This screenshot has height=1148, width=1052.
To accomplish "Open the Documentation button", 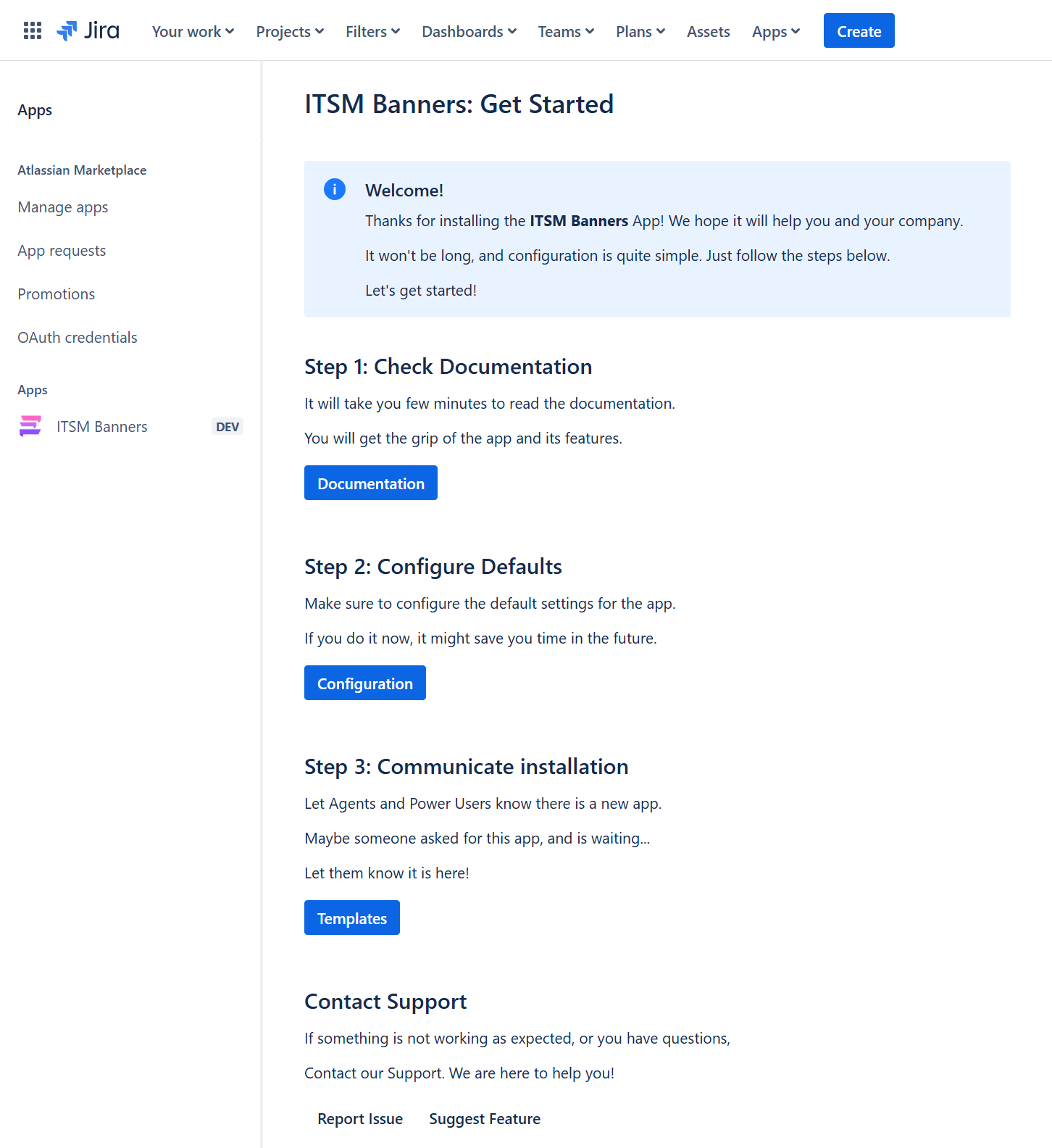I will coord(371,483).
